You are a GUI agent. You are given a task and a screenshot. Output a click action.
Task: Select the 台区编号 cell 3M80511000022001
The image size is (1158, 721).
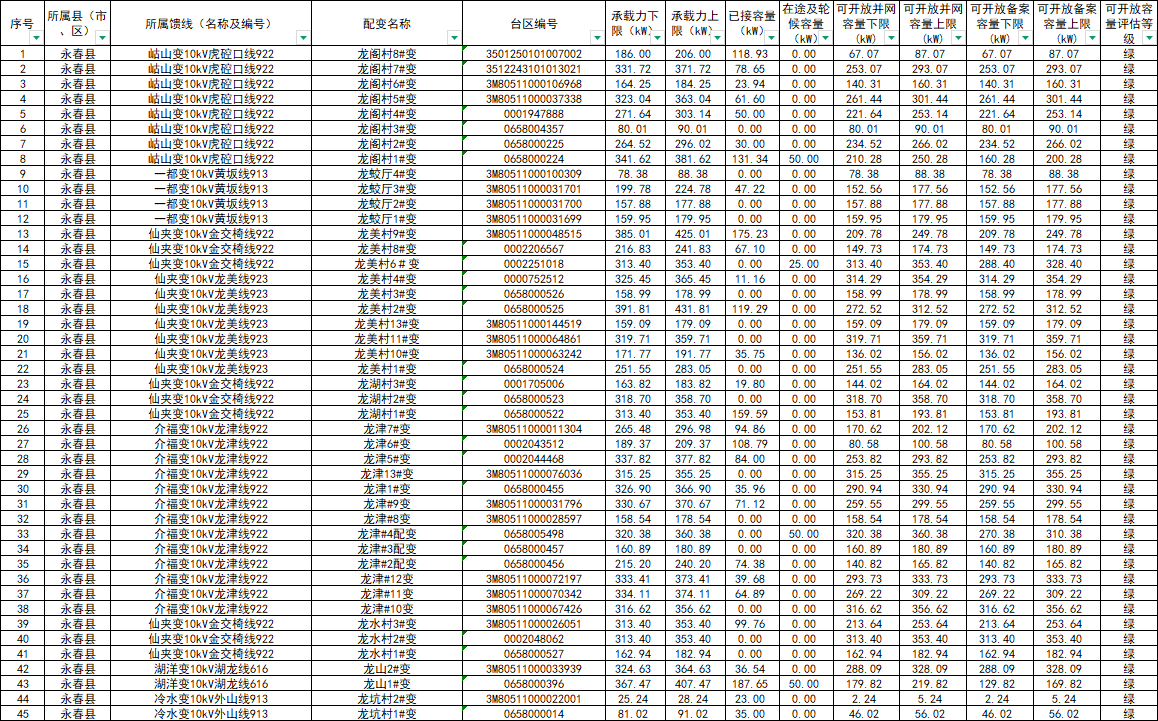pyautogui.click(x=534, y=699)
